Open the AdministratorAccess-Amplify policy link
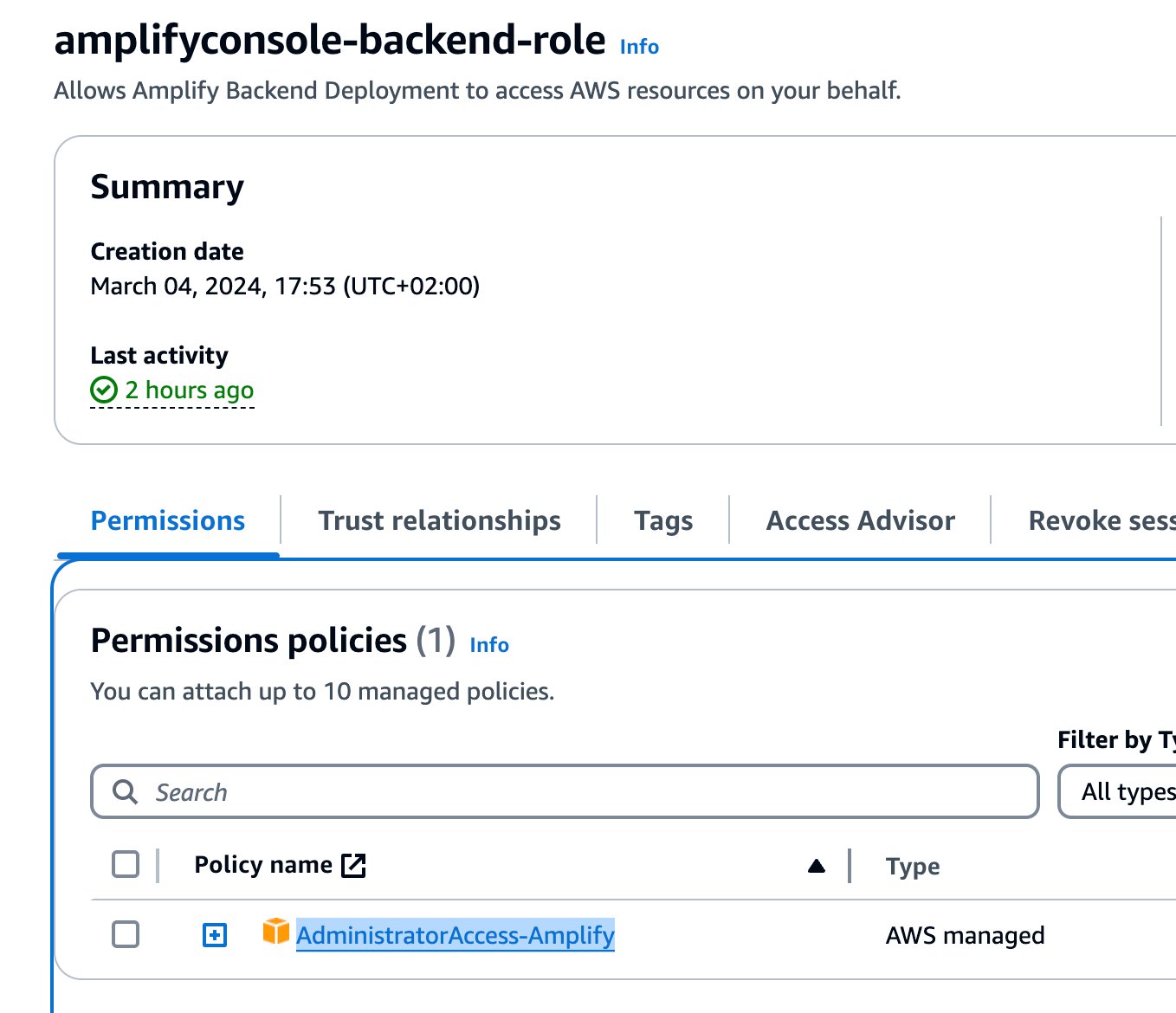Image resolution: width=1176 pixels, height=1013 pixels. [x=456, y=935]
